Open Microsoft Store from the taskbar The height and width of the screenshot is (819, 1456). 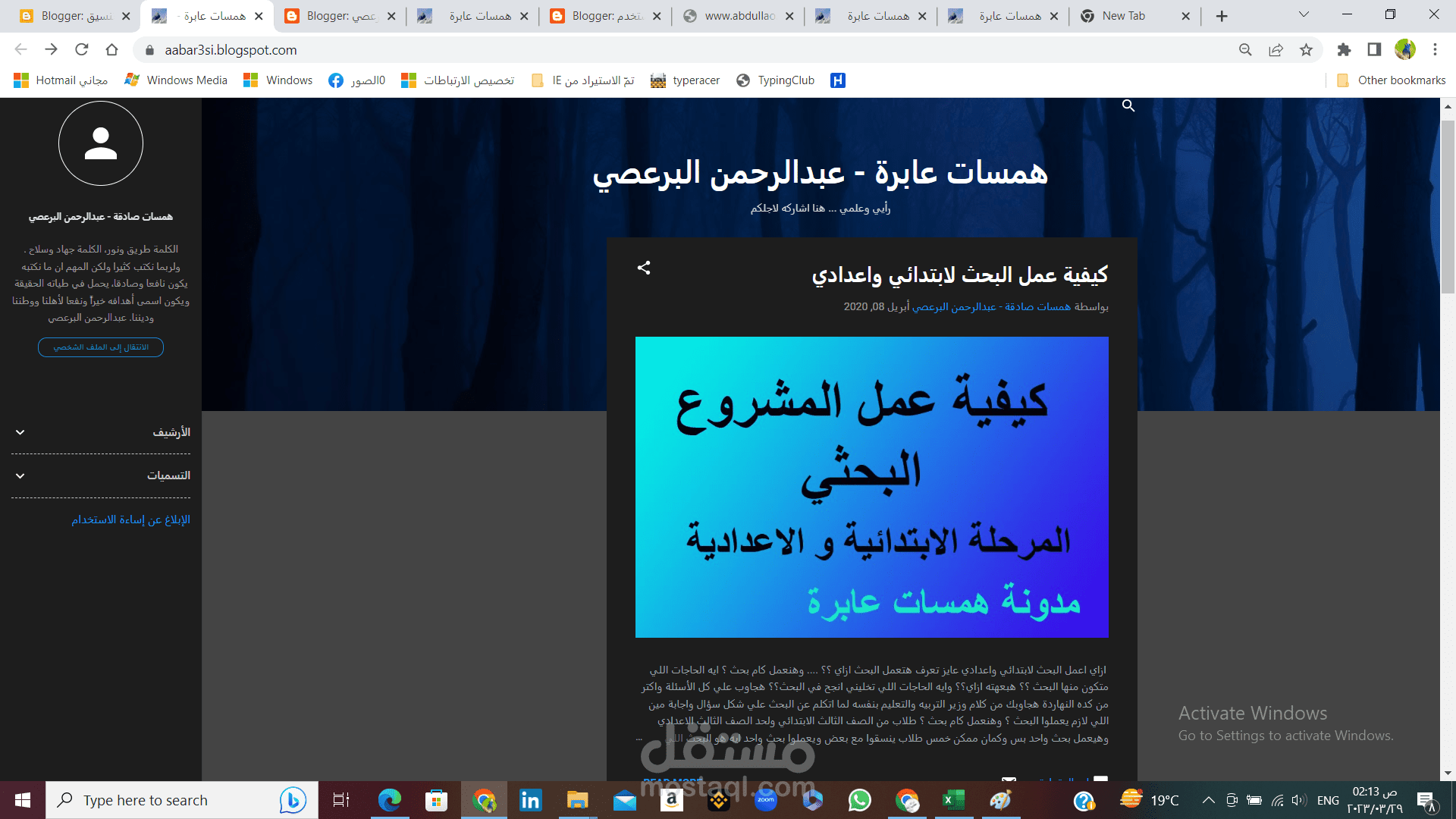436,800
